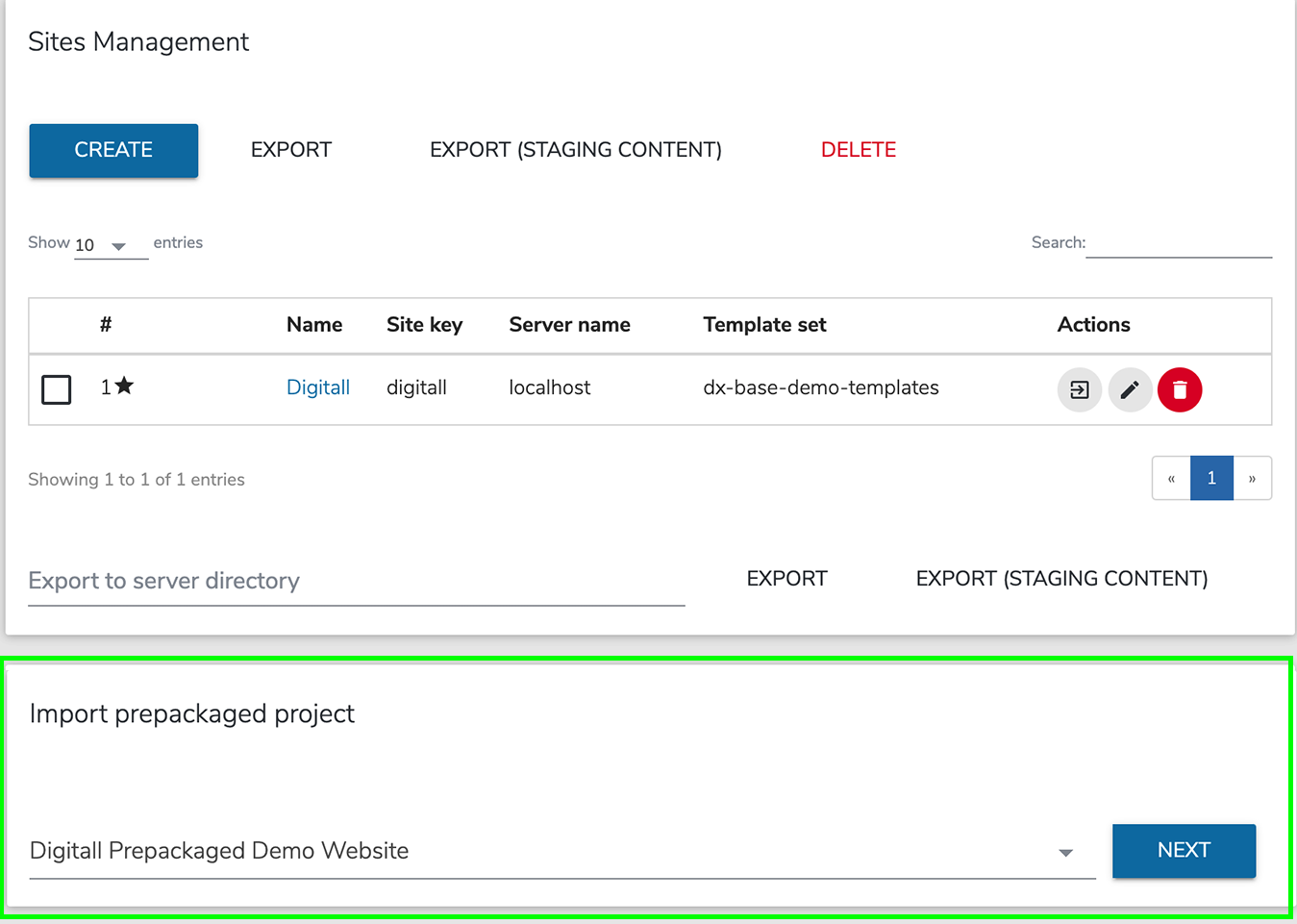This screenshot has height=924, width=1297.
Task: Go to previous page with « arrow
Action: [x=1171, y=478]
